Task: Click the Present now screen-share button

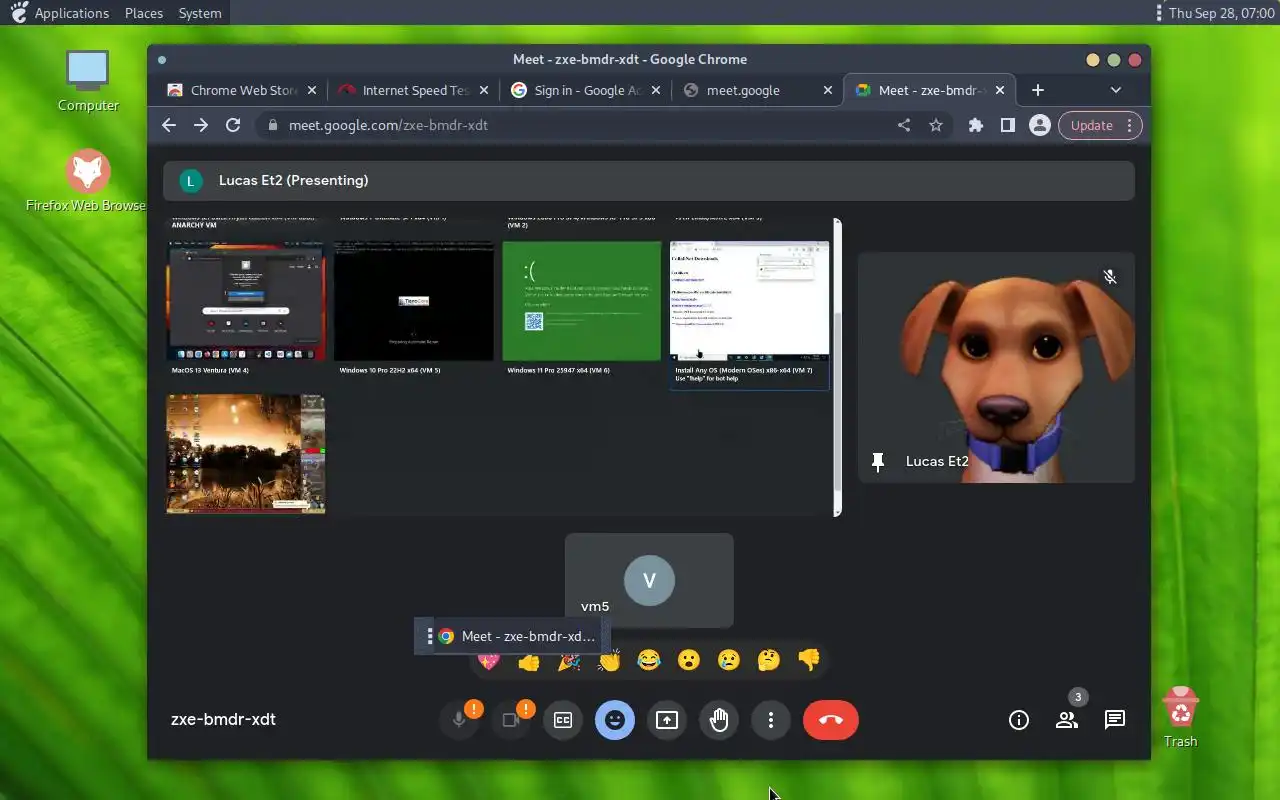Action: pyautogui.click(x=667, y=720)
